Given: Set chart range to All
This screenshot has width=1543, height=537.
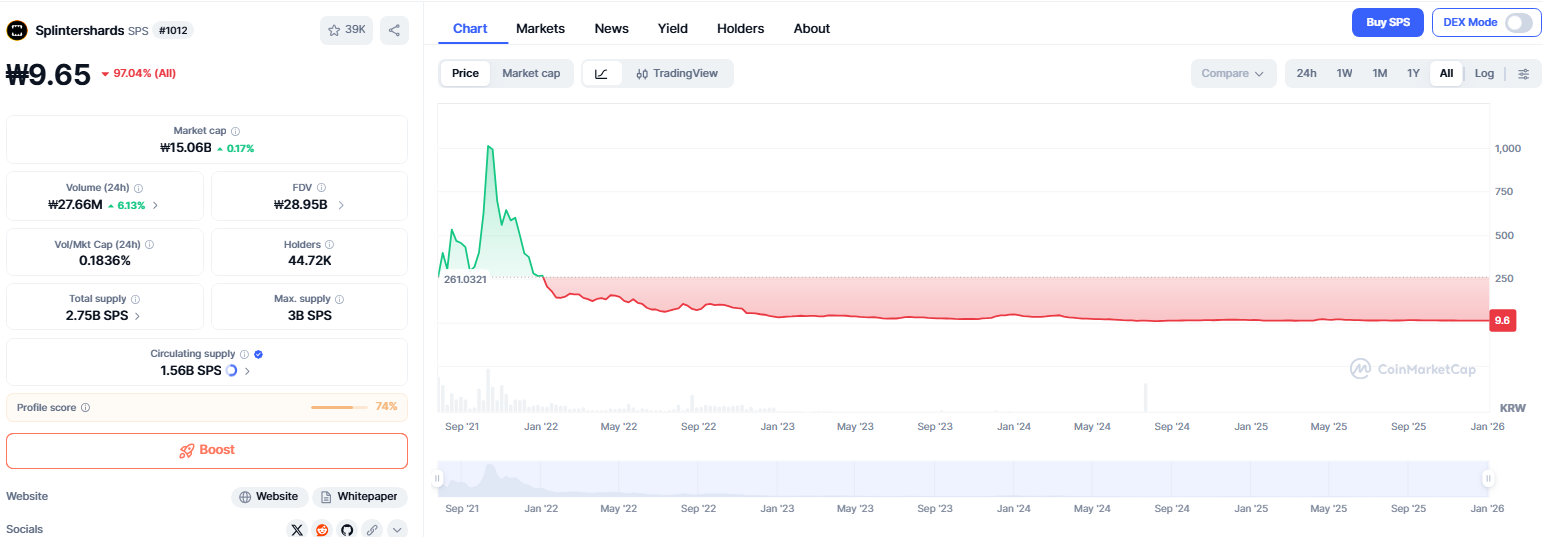Looking at the screenshot, I should (1446, 73).
